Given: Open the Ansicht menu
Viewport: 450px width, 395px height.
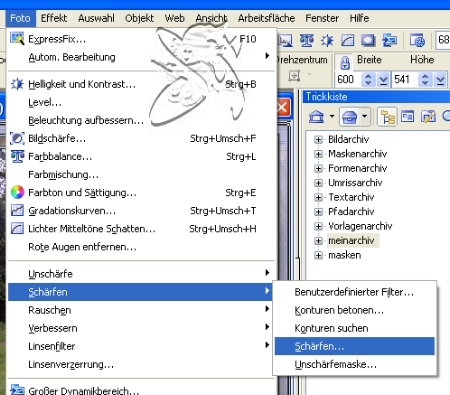Looking at the screenshot, I should 211,18.
